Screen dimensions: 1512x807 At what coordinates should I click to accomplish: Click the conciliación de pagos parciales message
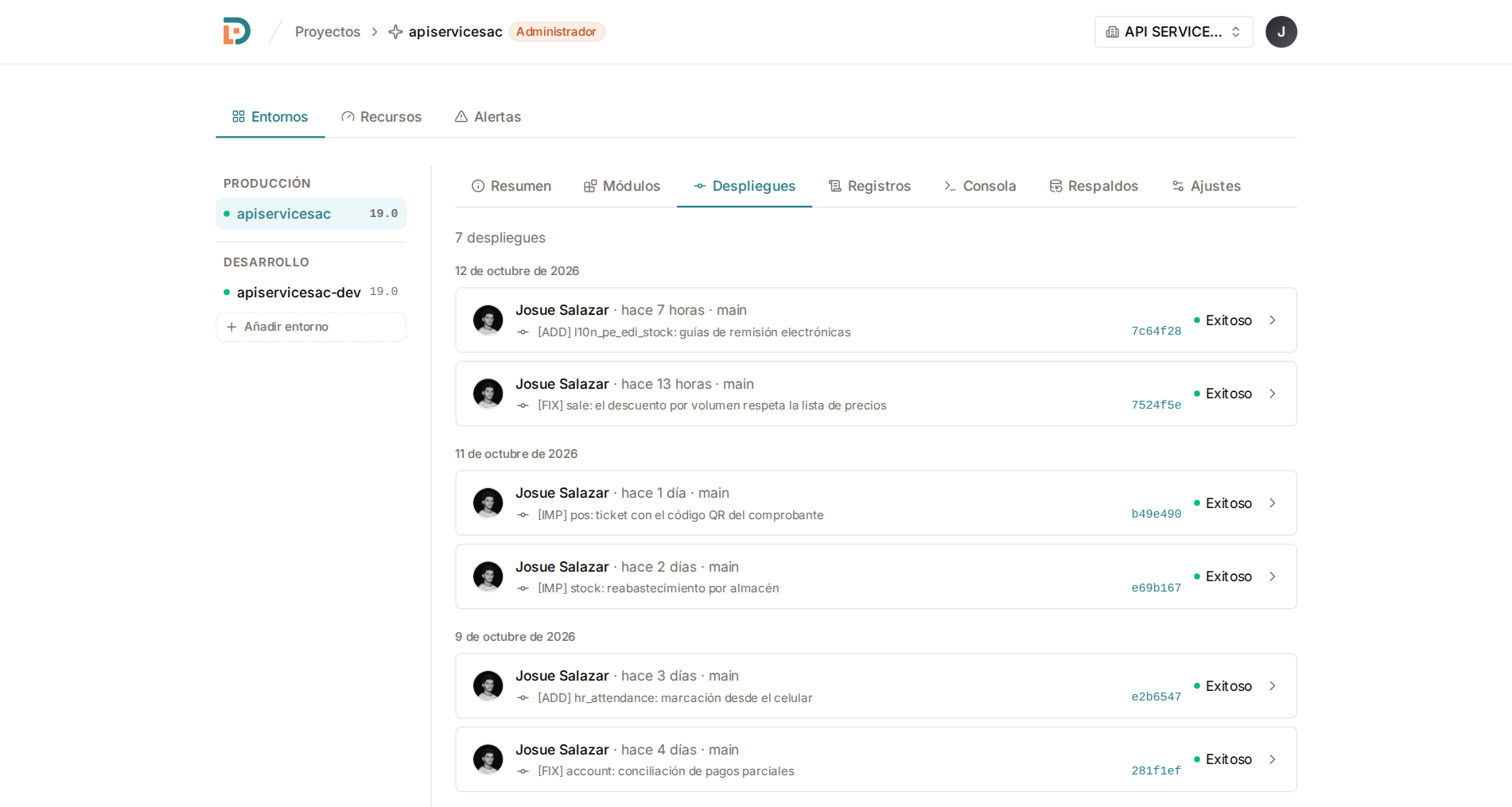[x=666, y=771]
